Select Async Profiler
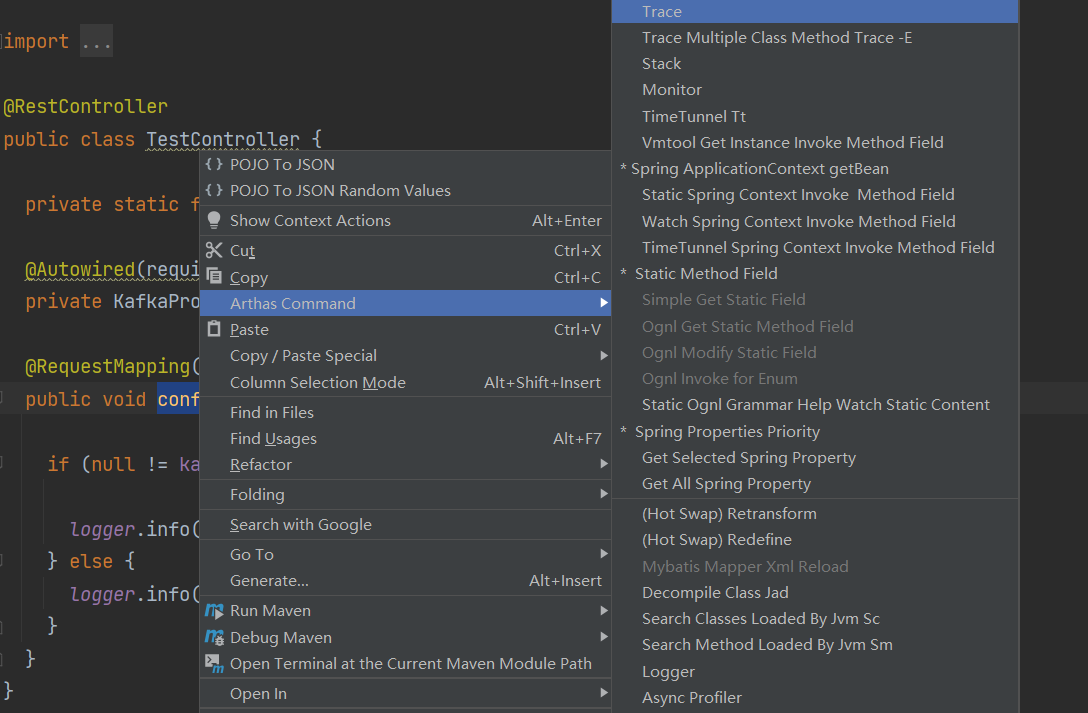Image resolution: width=1088 pixels, height=713 pixels. coord(815,698)
